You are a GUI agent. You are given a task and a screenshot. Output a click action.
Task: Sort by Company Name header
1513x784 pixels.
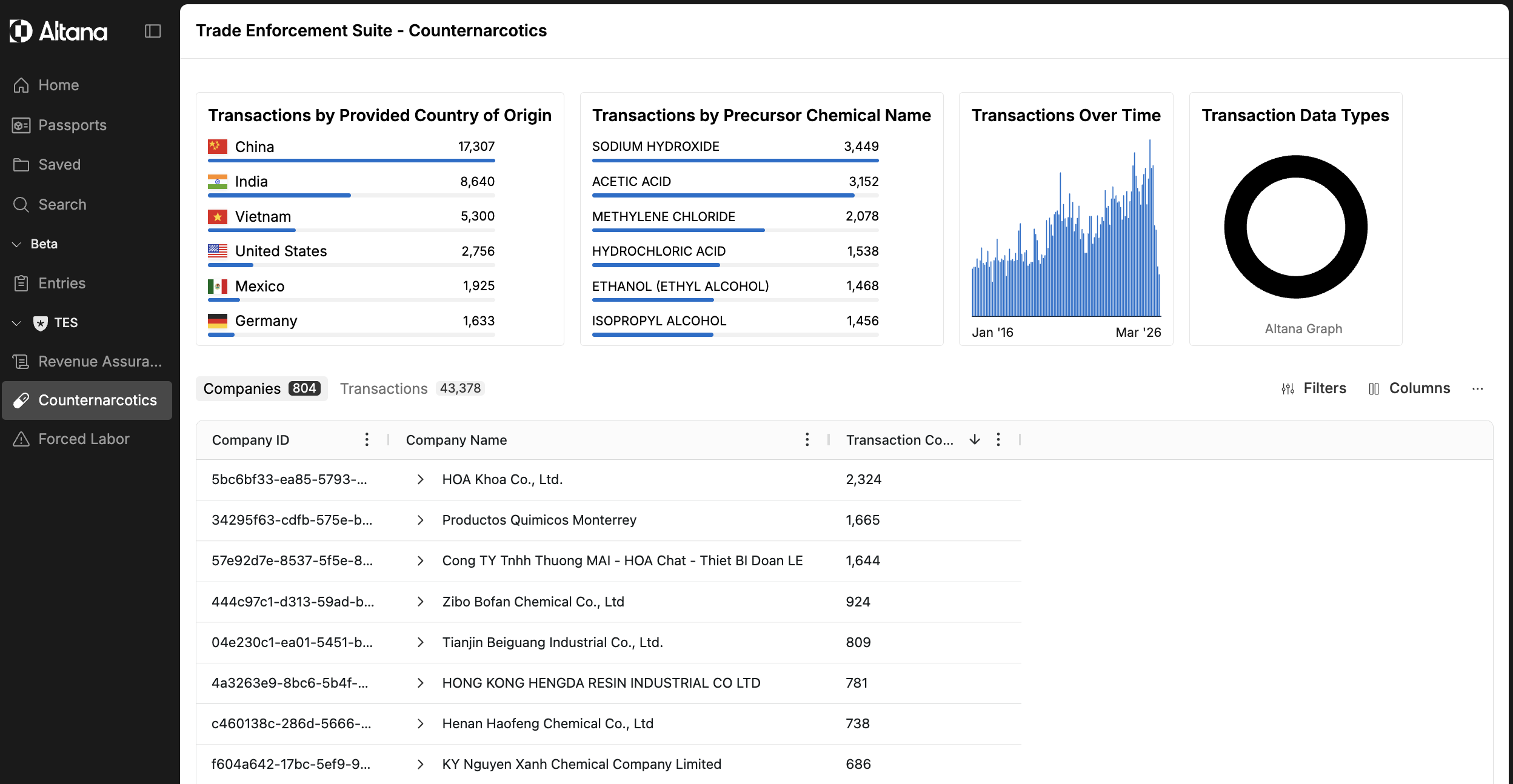pyautogui.click(x=456, y=440)
